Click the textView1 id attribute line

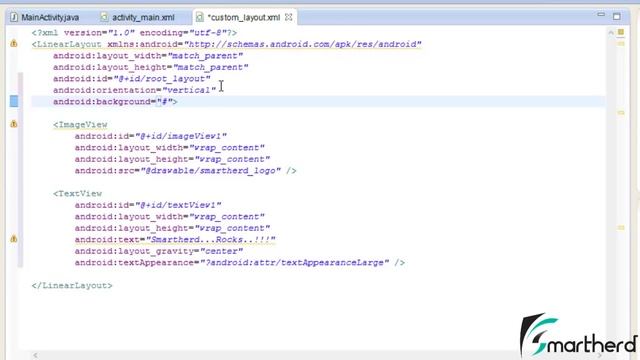(x=148, y=205)
